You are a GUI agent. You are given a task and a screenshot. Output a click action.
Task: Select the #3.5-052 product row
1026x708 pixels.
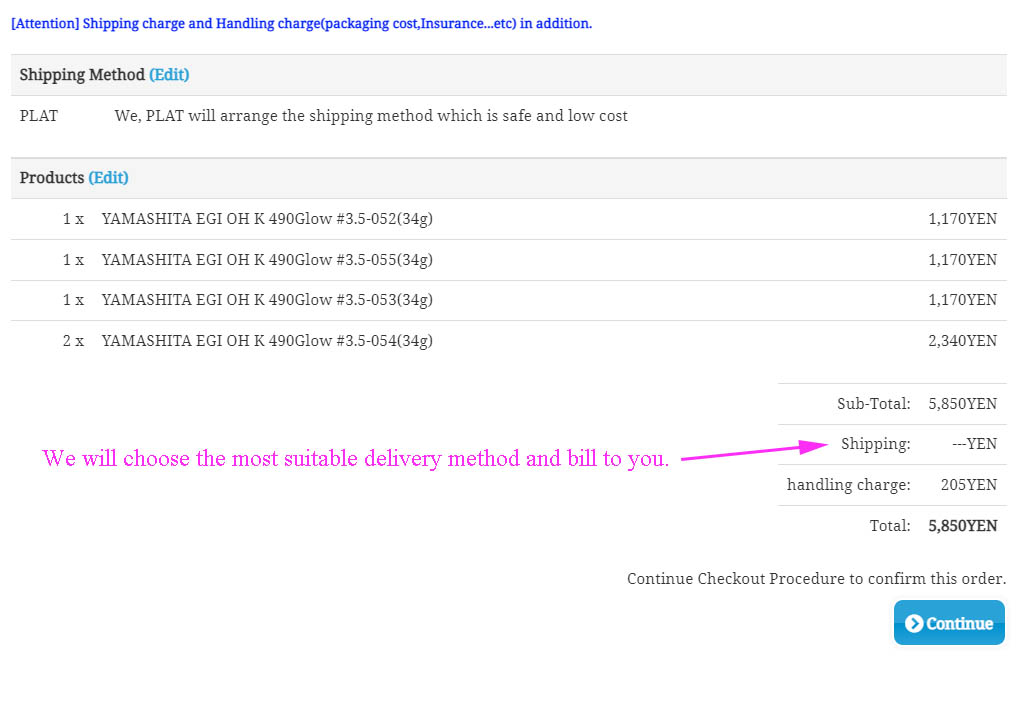pyautogui.click(x=267, y=219)
